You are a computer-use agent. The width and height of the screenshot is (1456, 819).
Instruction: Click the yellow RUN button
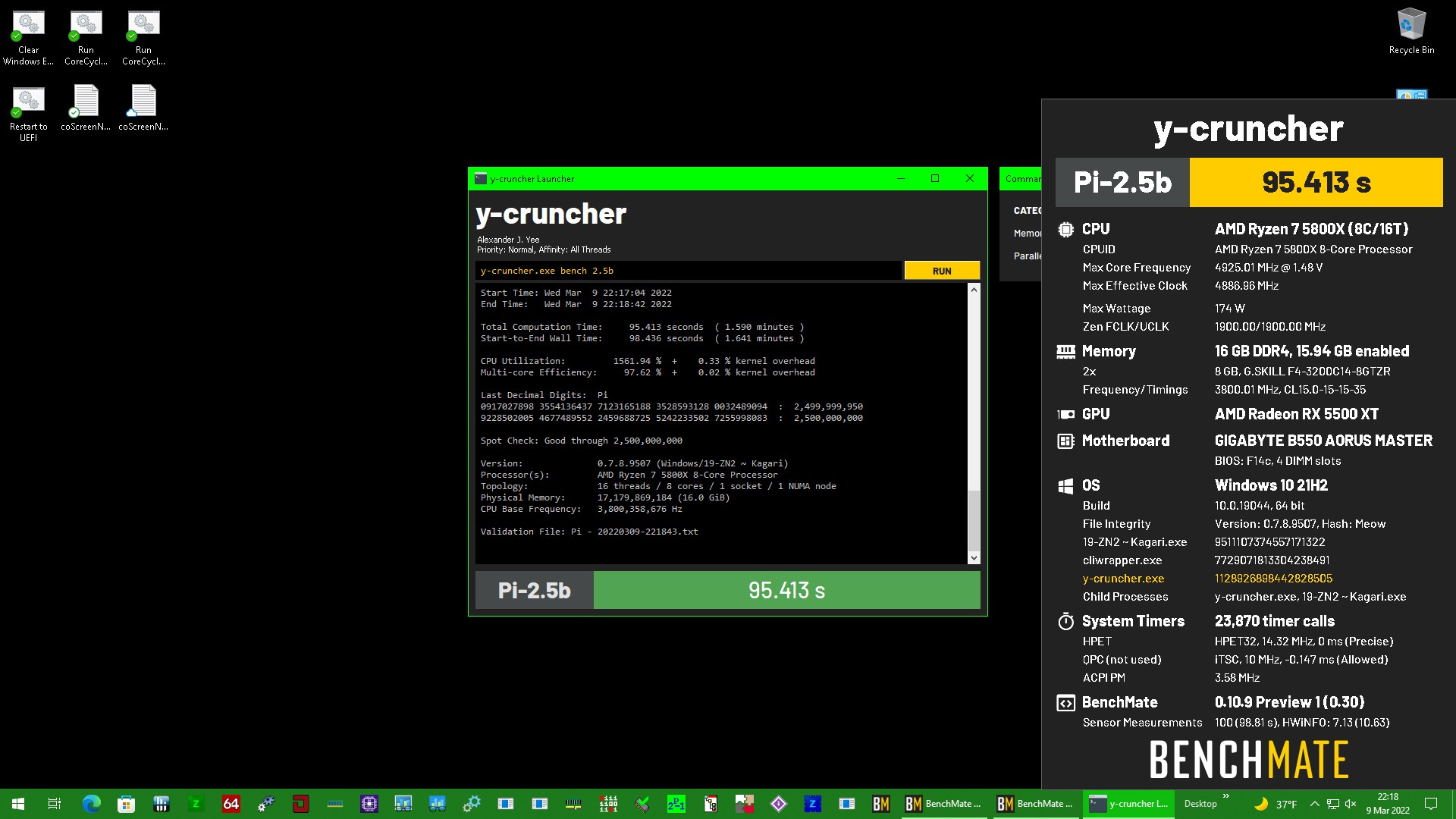point(942,271)
